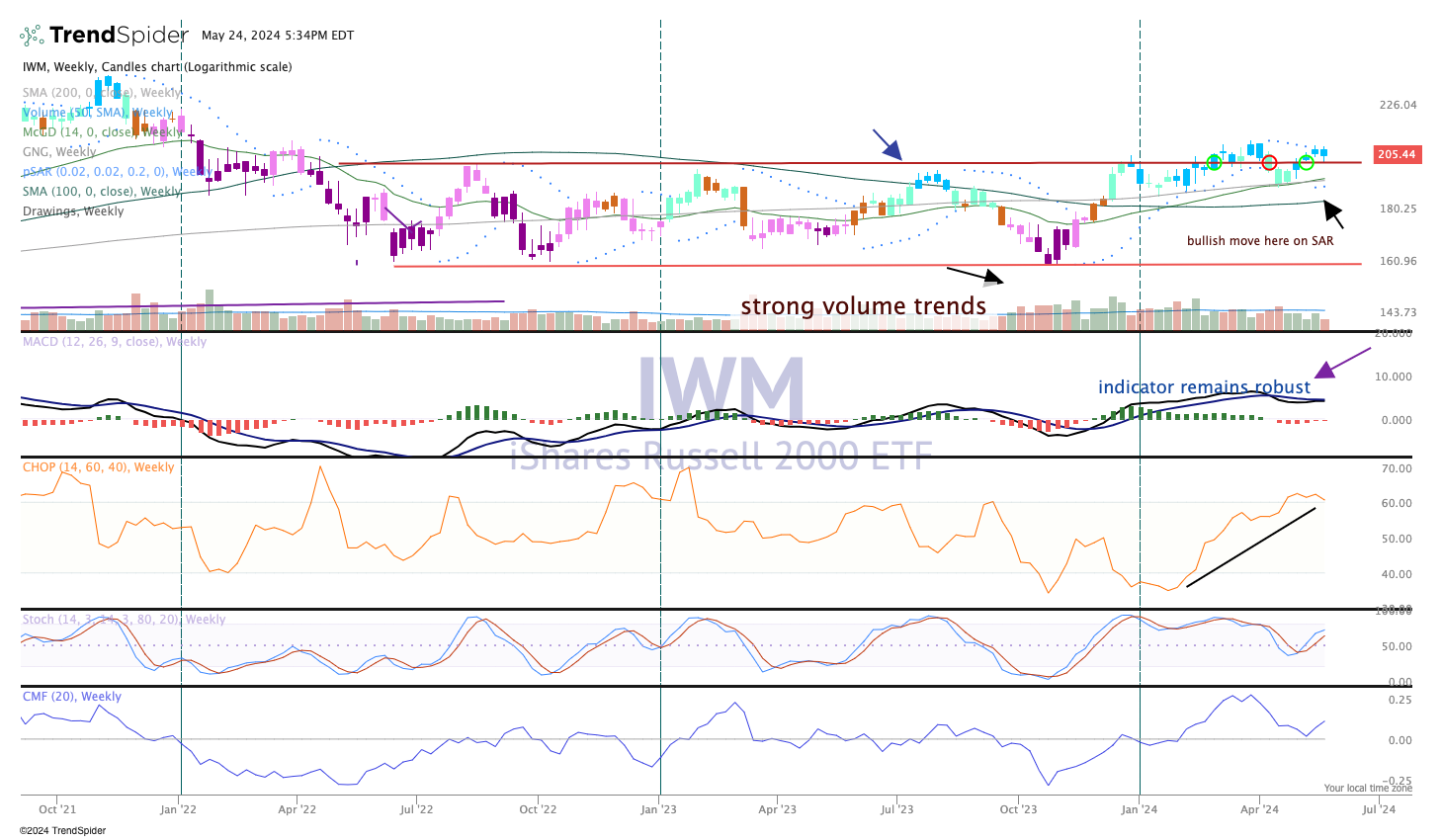Click the 180.25 price axis value

click(x=1398, y=209)
